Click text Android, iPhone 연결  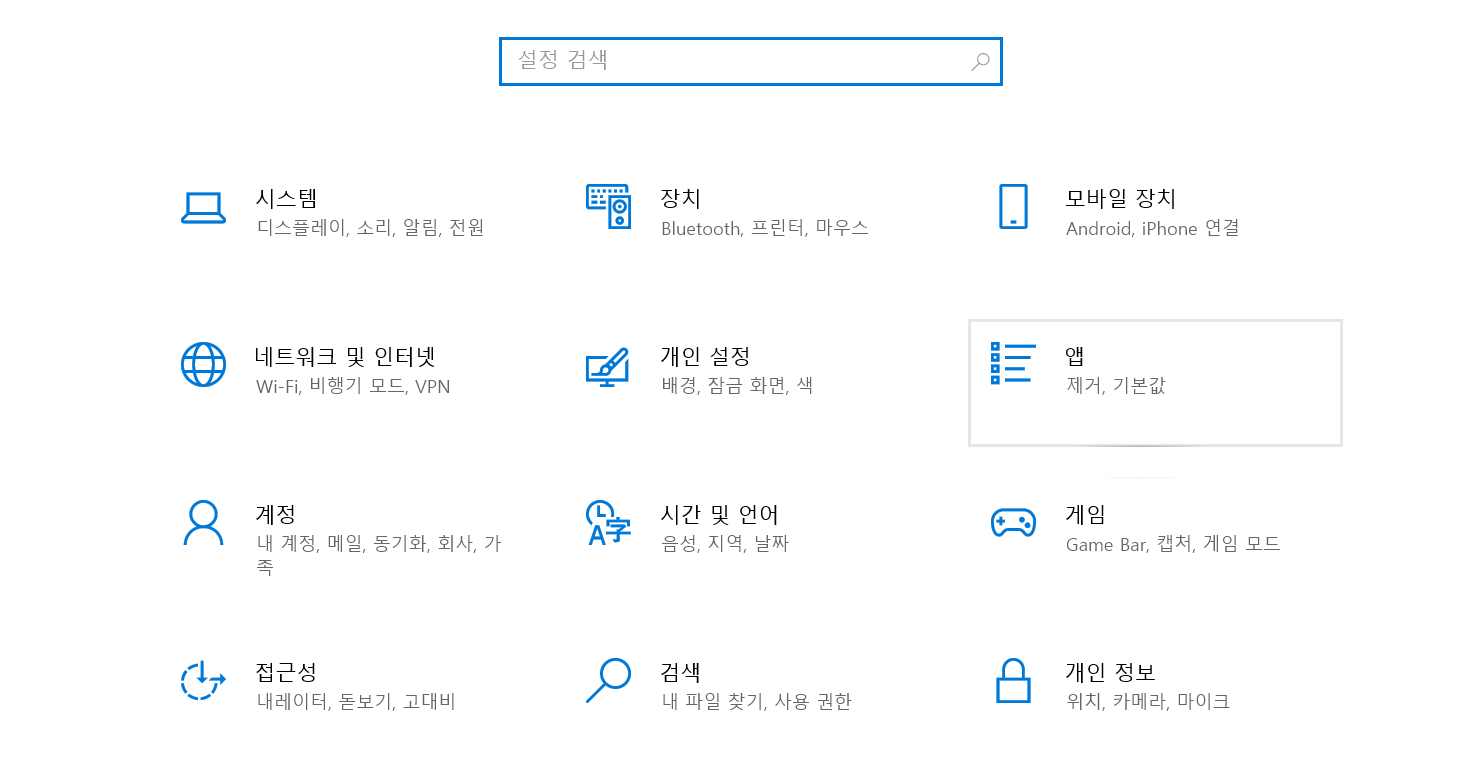(x=1153, y=228)
